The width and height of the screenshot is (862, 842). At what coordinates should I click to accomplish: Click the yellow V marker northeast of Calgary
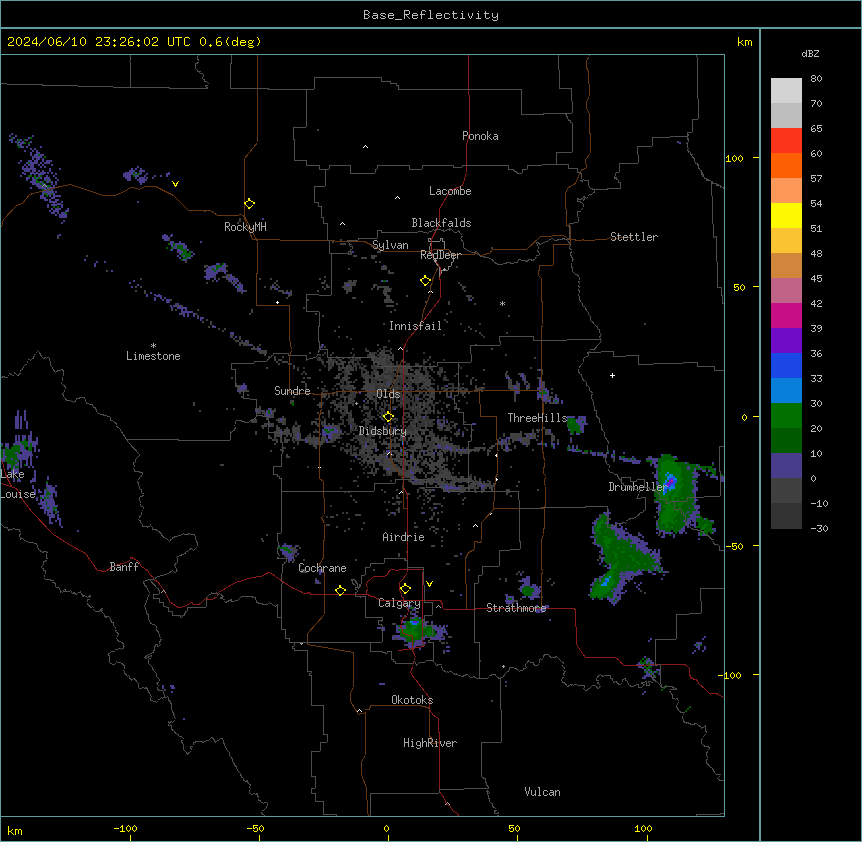[x=429, y=584]
